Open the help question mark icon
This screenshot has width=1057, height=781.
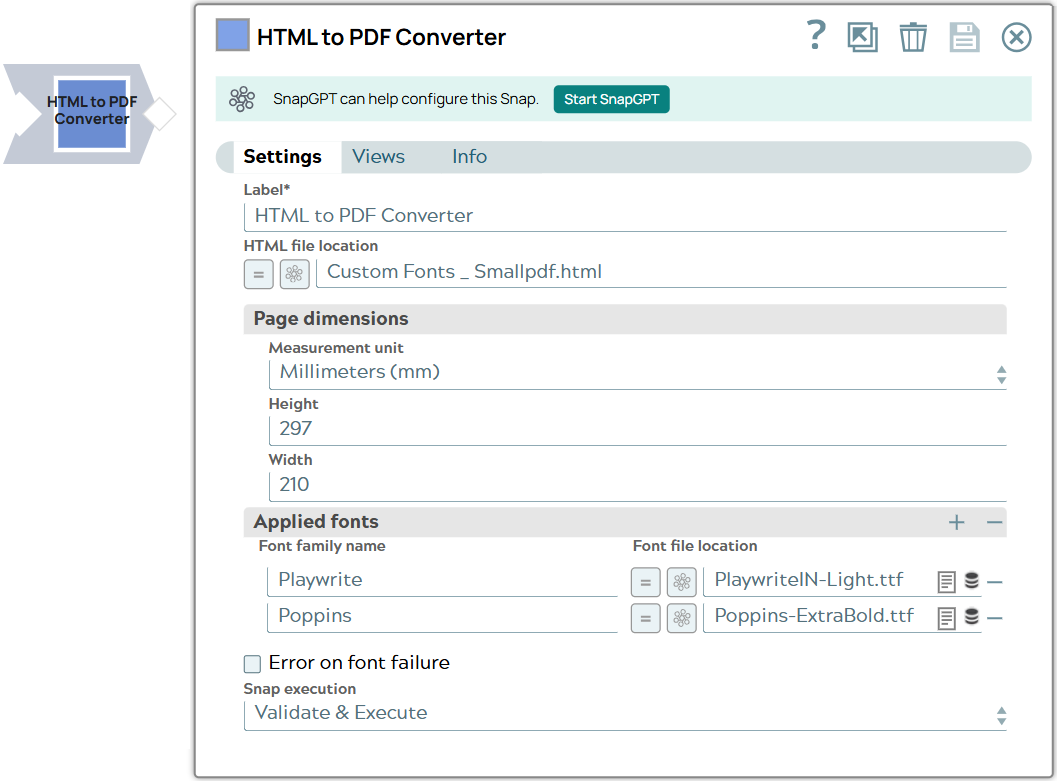point(816,36)
